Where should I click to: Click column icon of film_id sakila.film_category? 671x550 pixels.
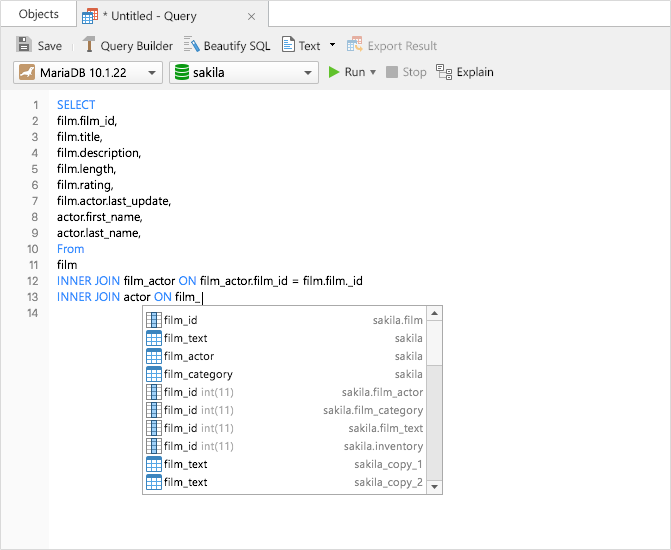tap(154, 410)
